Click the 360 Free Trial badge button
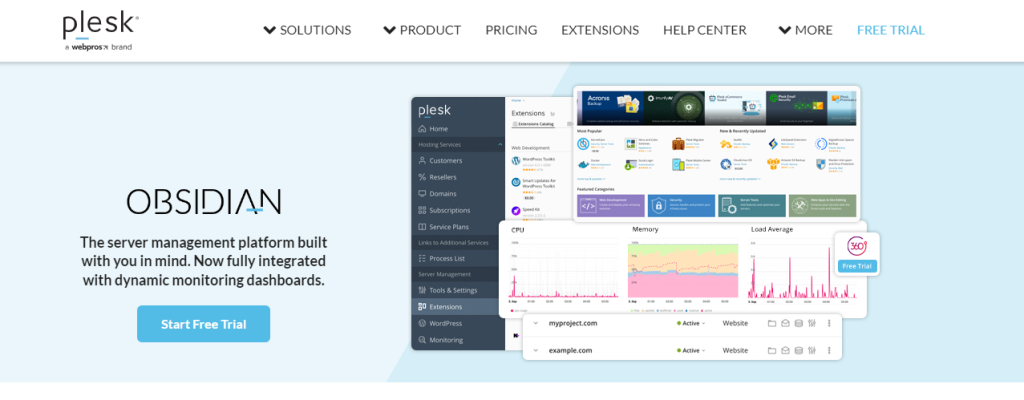Viewport: 1024px width, 400px height. coord(857,265)
